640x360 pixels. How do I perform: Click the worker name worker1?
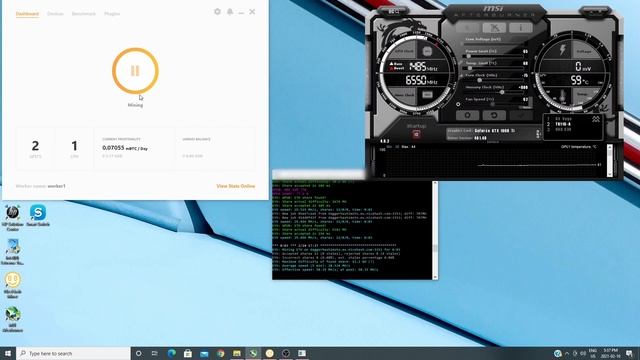coord(56,186)
